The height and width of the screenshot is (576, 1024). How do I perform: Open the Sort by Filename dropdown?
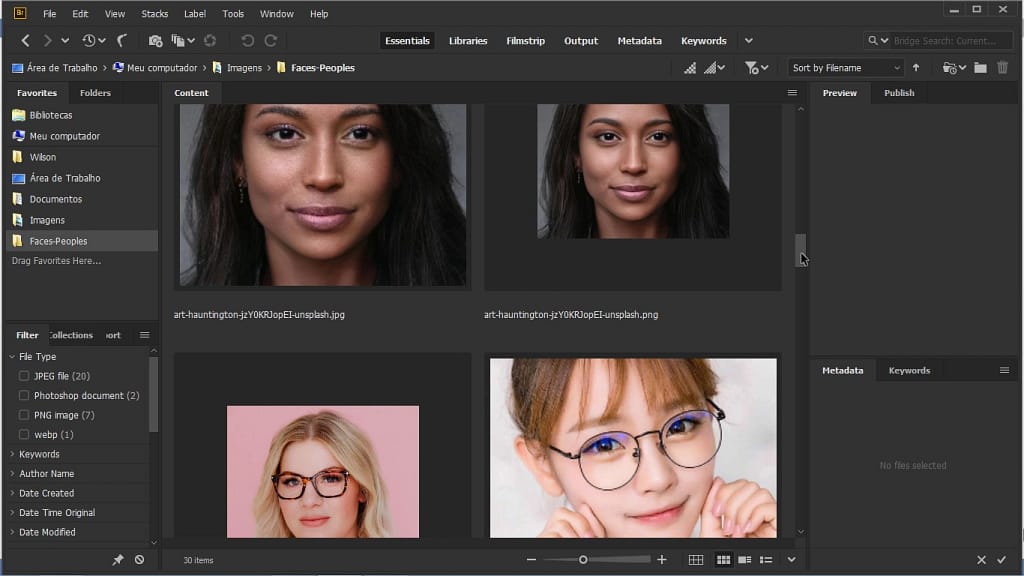(845, 68)
